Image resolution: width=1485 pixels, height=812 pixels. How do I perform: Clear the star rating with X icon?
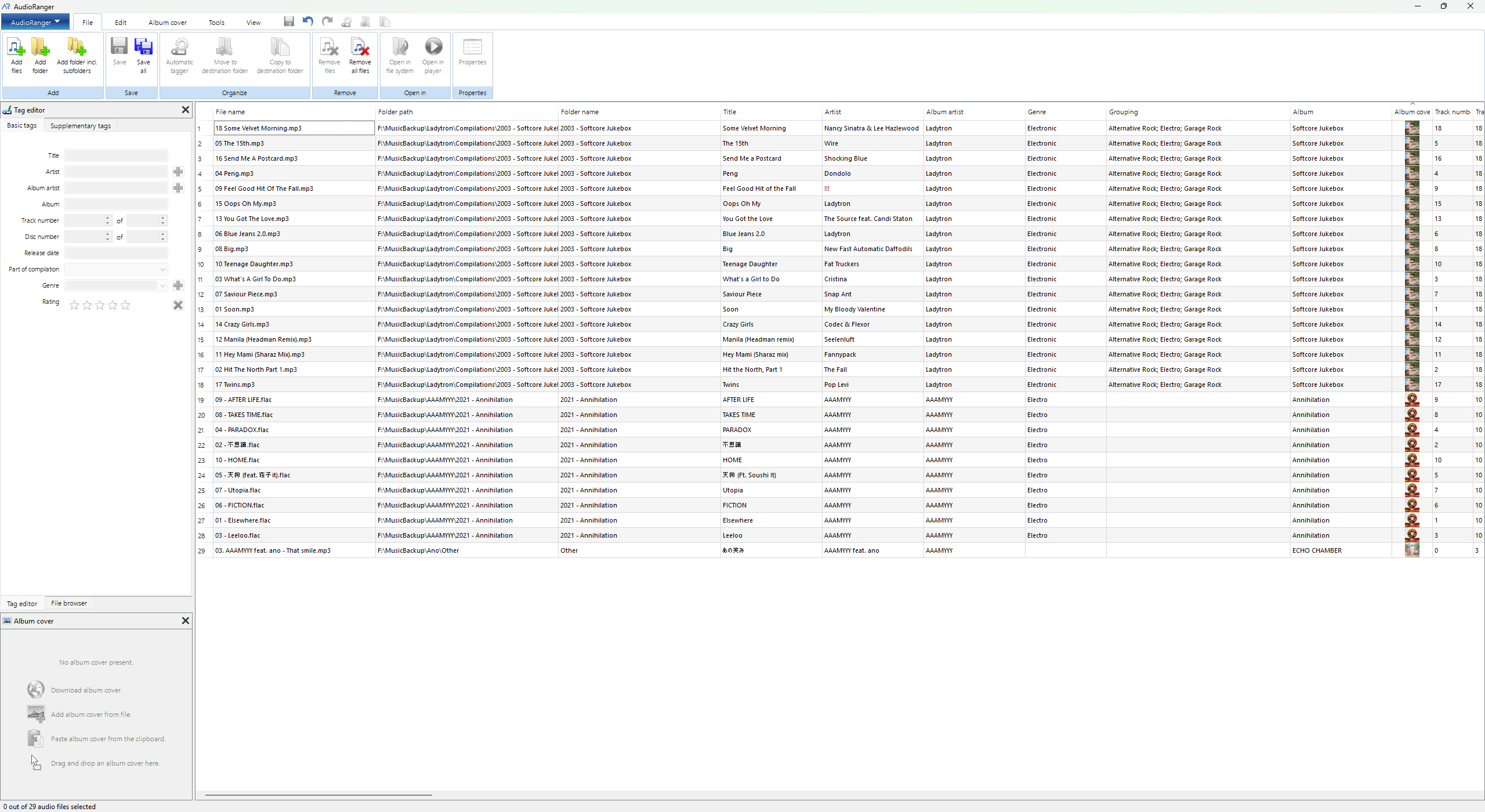[178, 305]
